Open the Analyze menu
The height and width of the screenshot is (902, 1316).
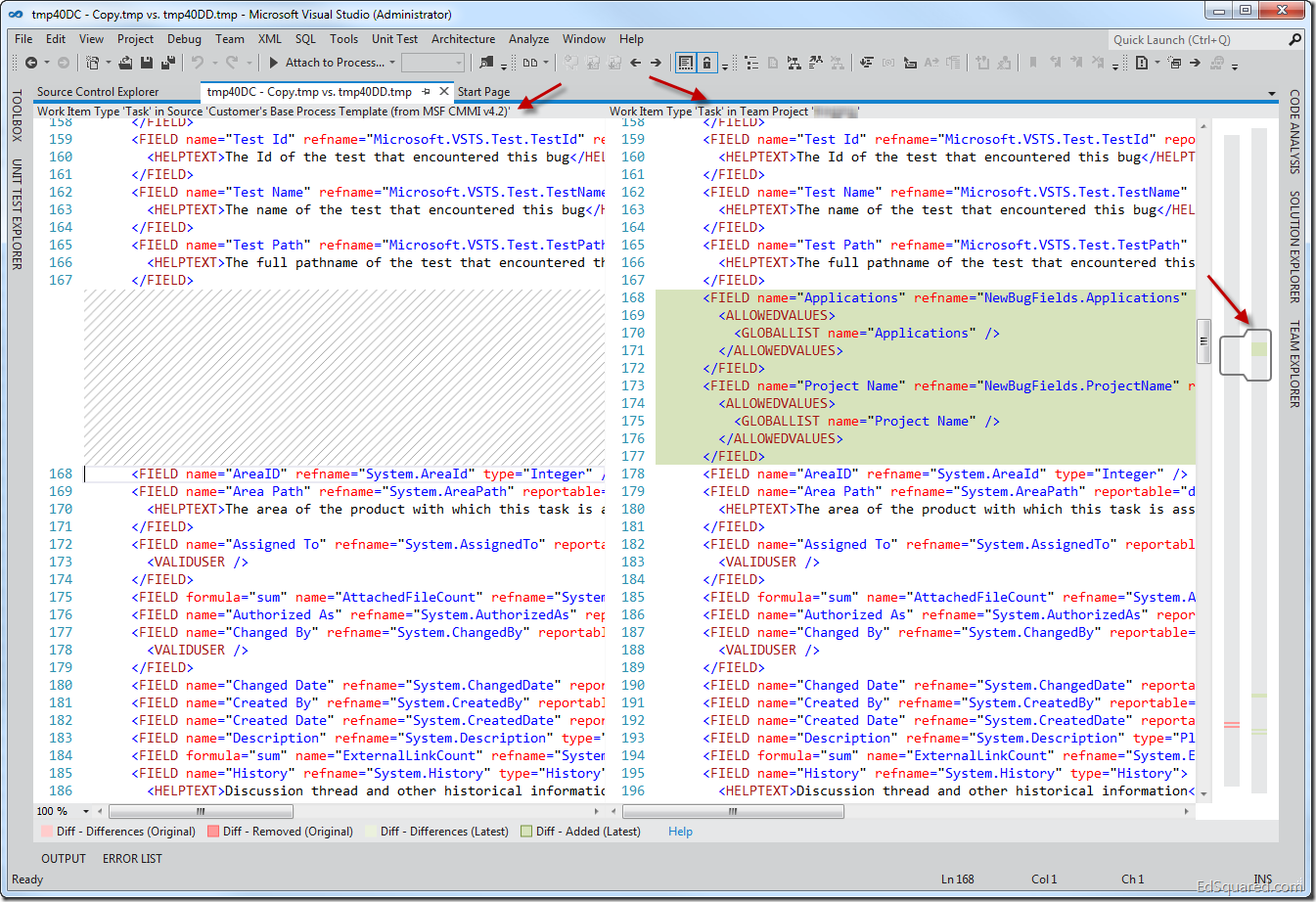click(x=528, y=39)
